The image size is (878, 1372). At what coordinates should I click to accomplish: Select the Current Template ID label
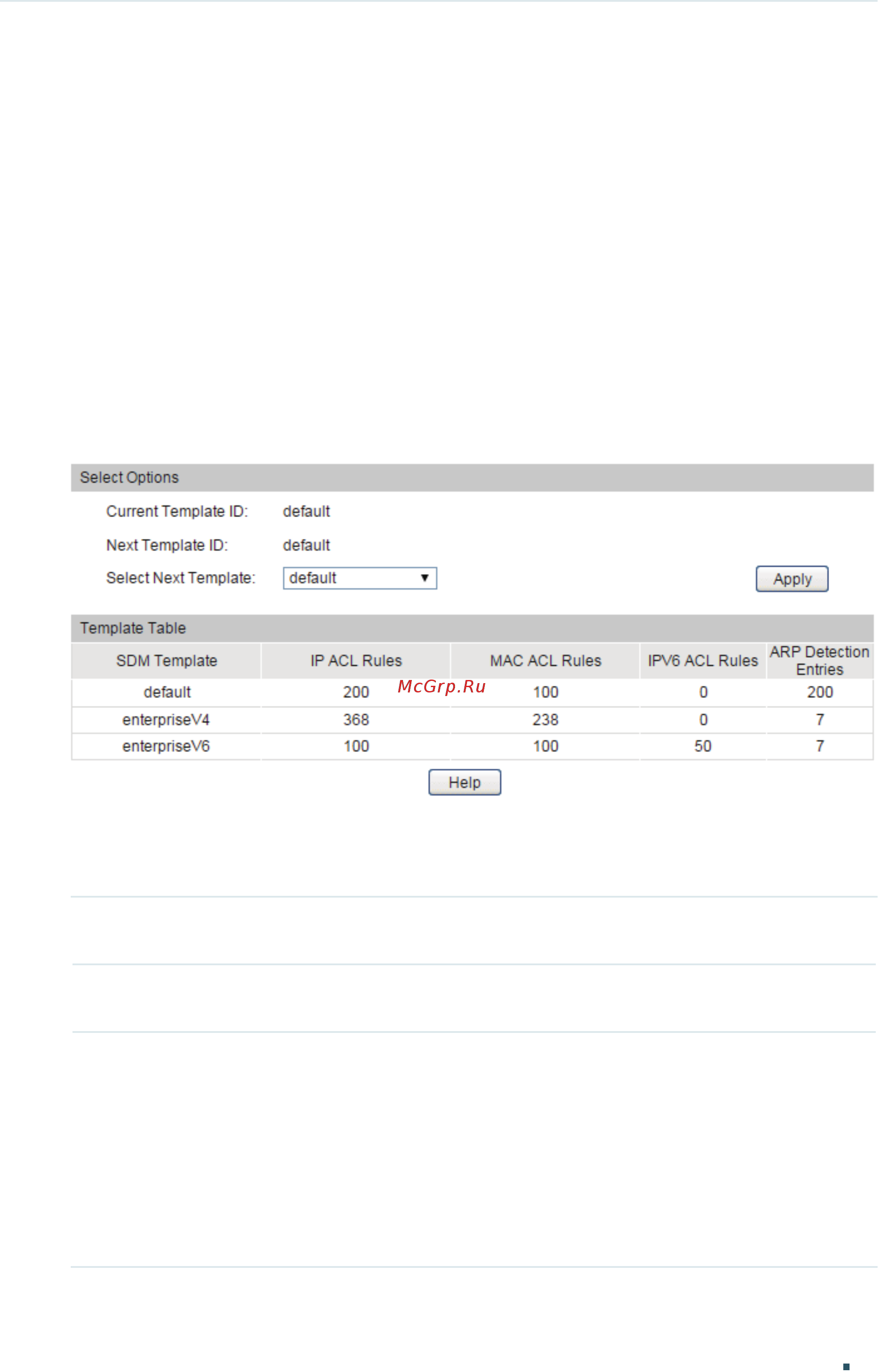177,511
